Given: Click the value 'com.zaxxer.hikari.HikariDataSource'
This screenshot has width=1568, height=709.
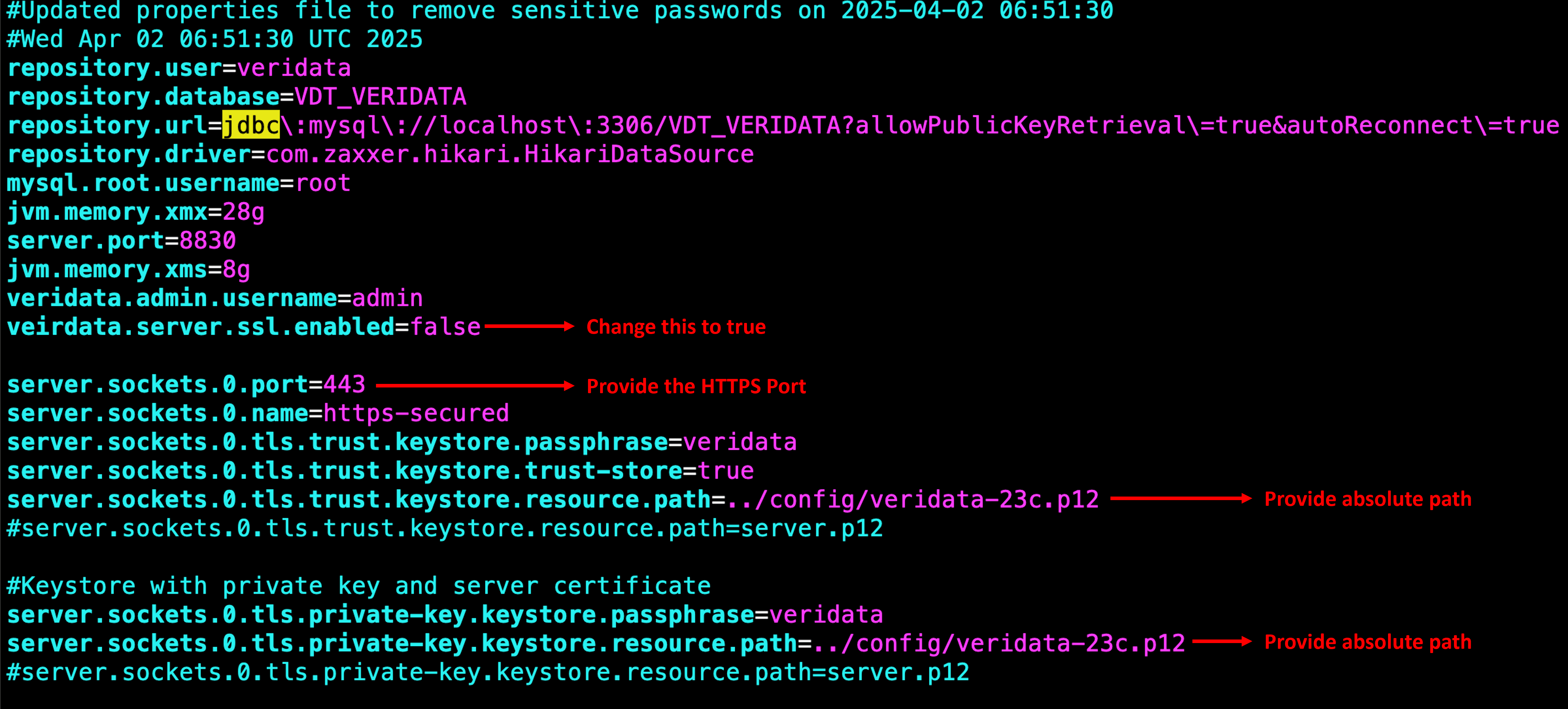Looking at the screenshot, I should [510, 154].
